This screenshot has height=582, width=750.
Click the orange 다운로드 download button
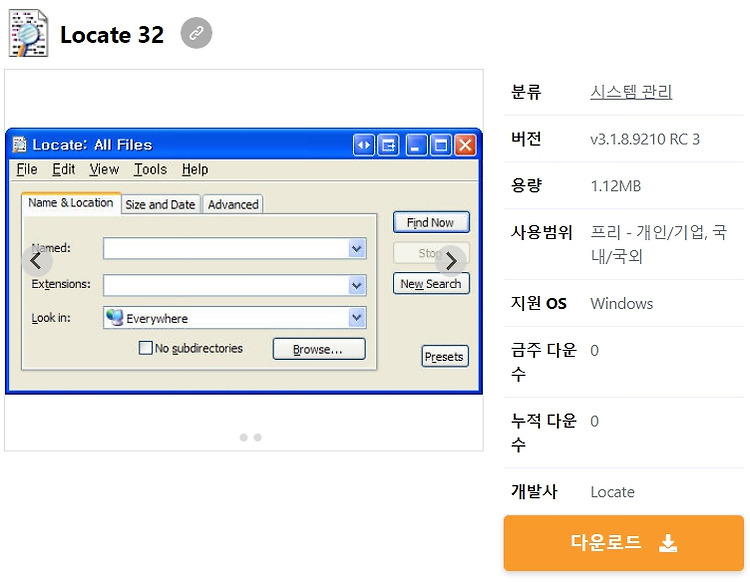[x=623, y=543]
